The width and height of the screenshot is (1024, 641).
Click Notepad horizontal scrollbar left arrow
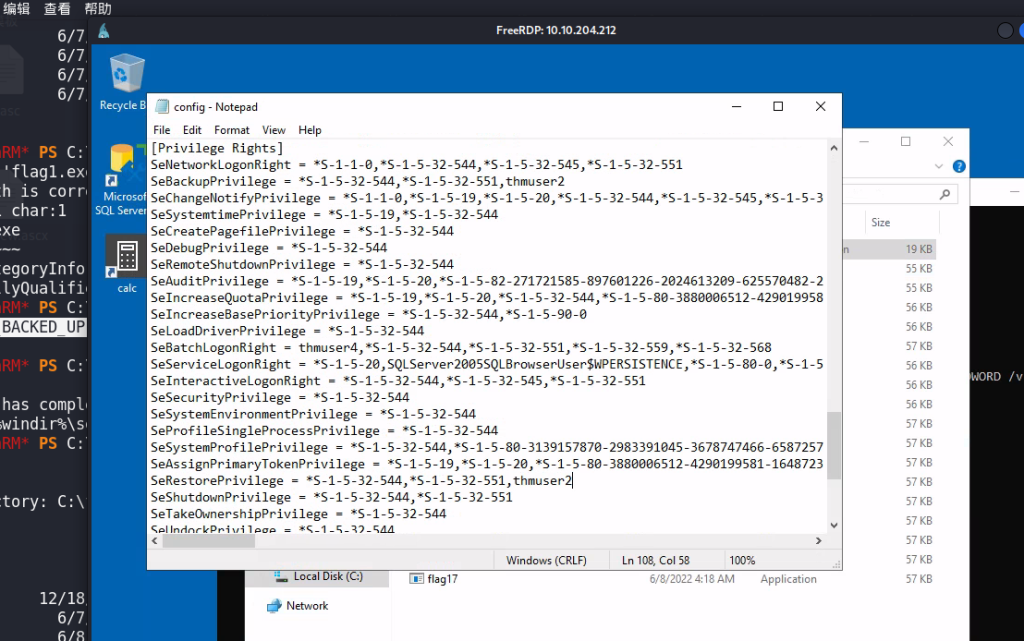tap(155, 540)
